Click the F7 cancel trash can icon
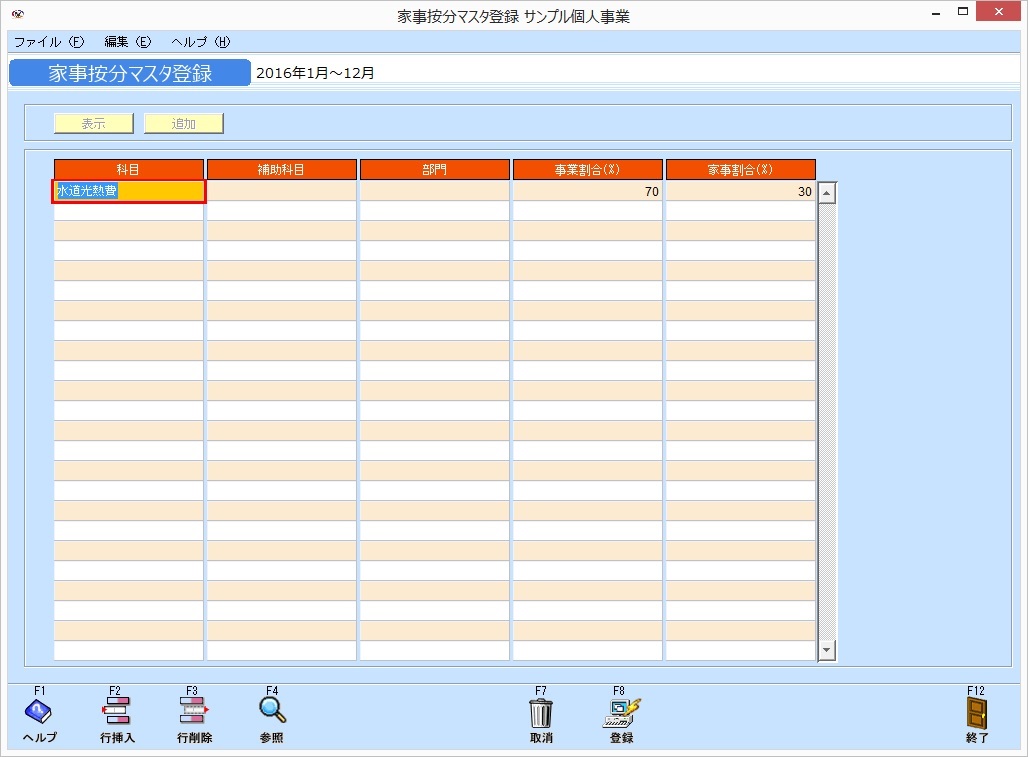The width and height of the screenshot is (1028, 757). coord(541,713)
